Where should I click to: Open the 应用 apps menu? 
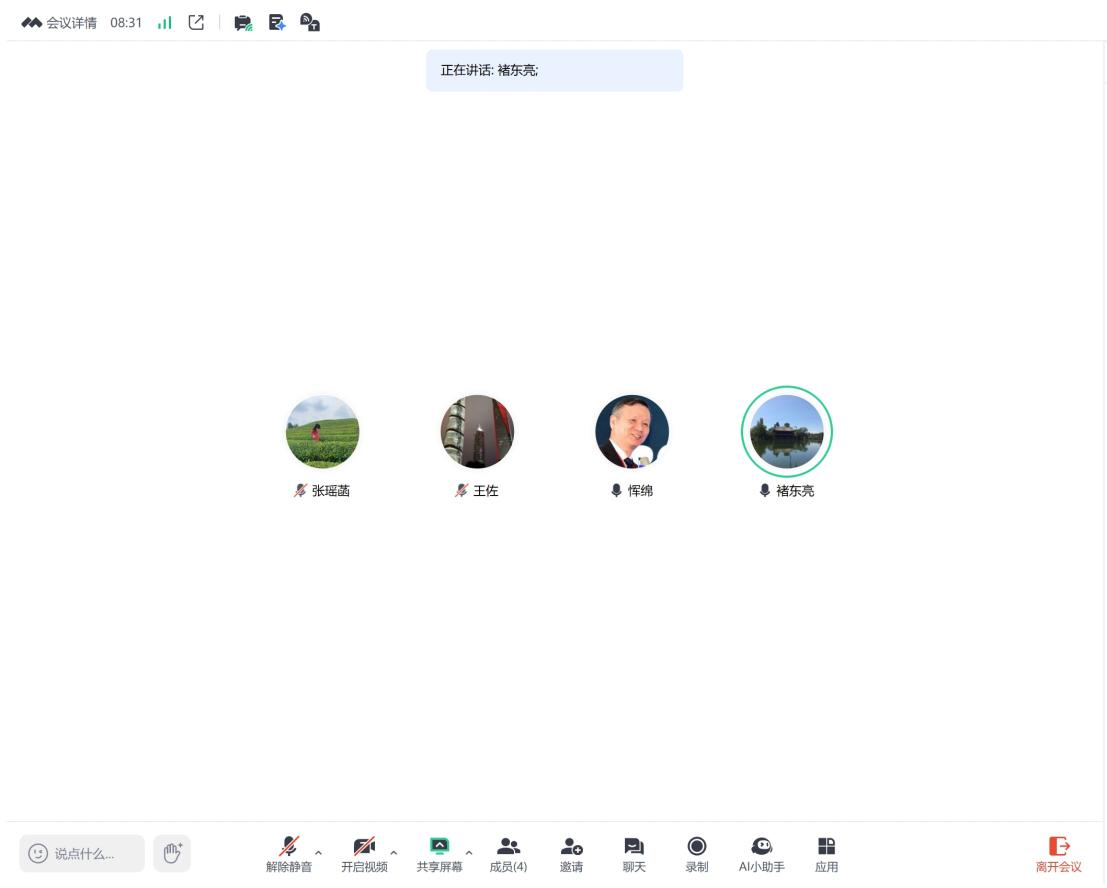click(x=826, y=854)
